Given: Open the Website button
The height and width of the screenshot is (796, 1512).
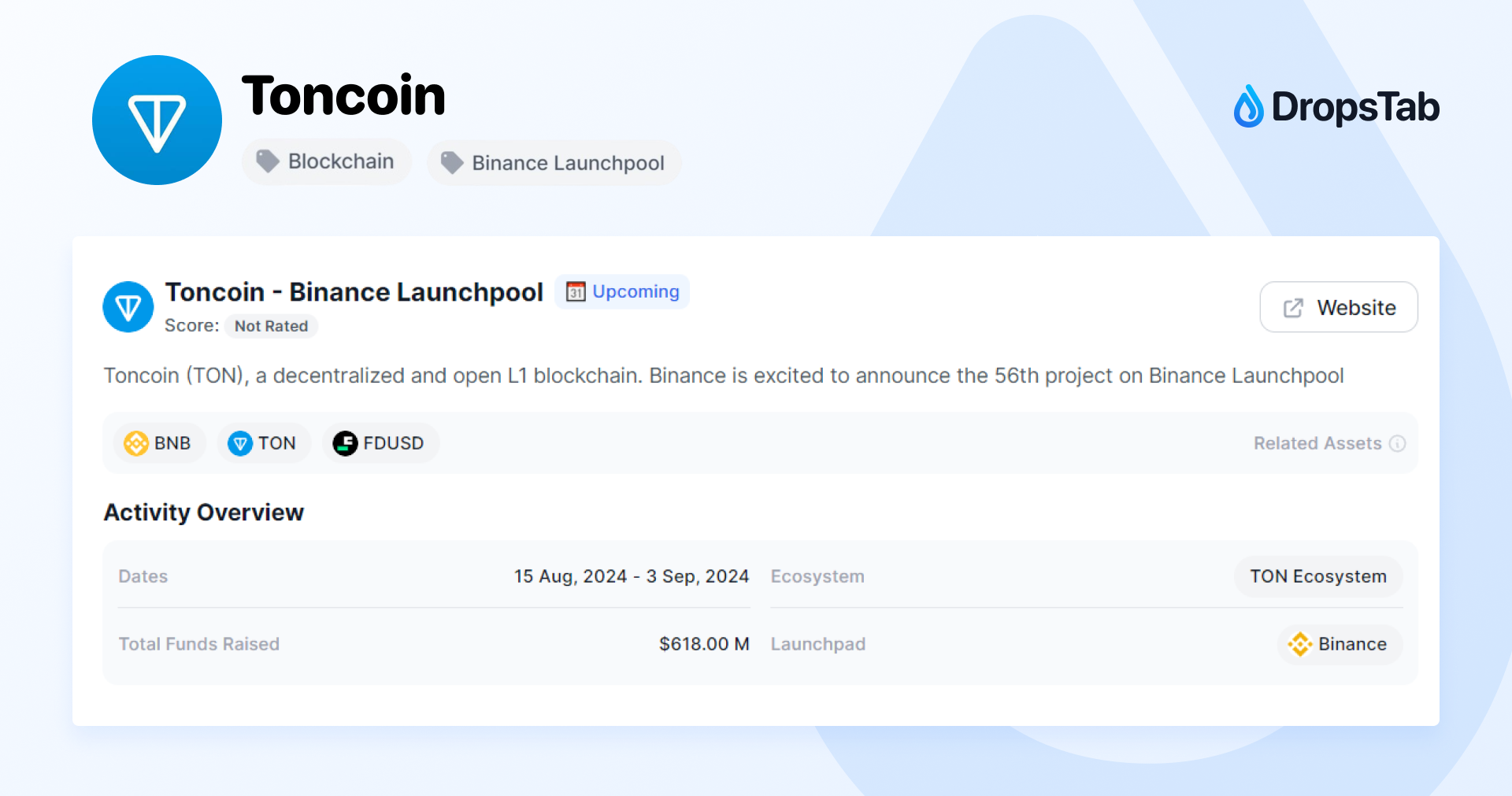Looking at the screenshot, I should [x=1339, y=307].
